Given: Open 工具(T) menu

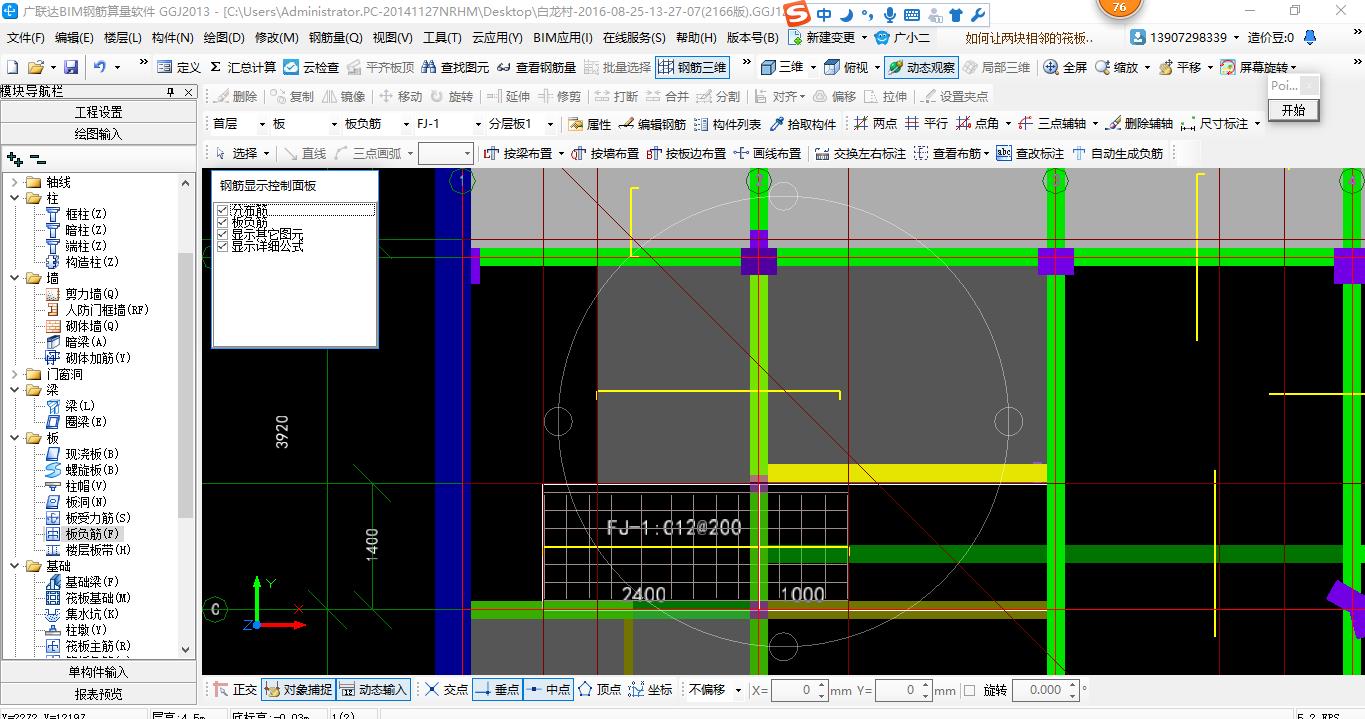Looking at the screenshot, I should point(442,37).
